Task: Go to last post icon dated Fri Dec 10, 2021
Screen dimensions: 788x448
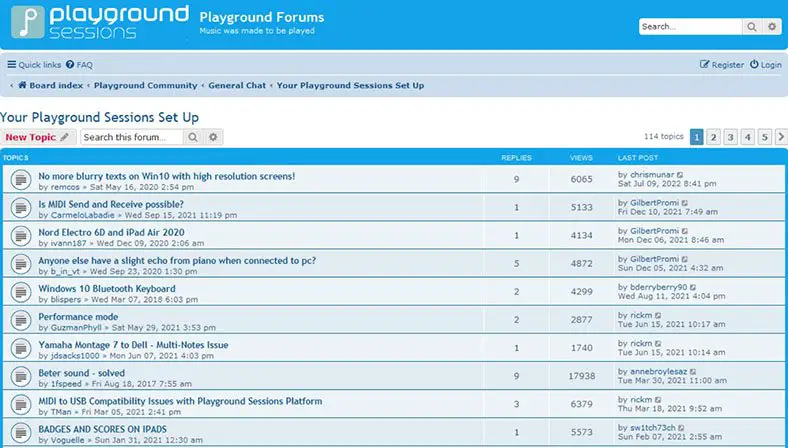Action: 685,203
